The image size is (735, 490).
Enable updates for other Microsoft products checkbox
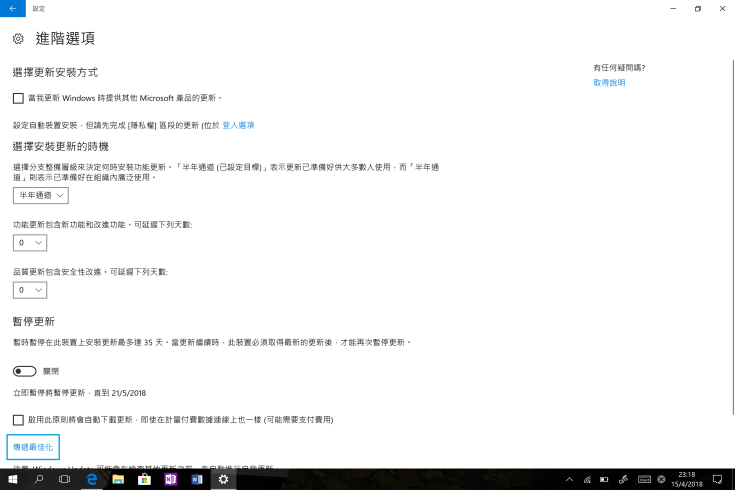point(18,98)
